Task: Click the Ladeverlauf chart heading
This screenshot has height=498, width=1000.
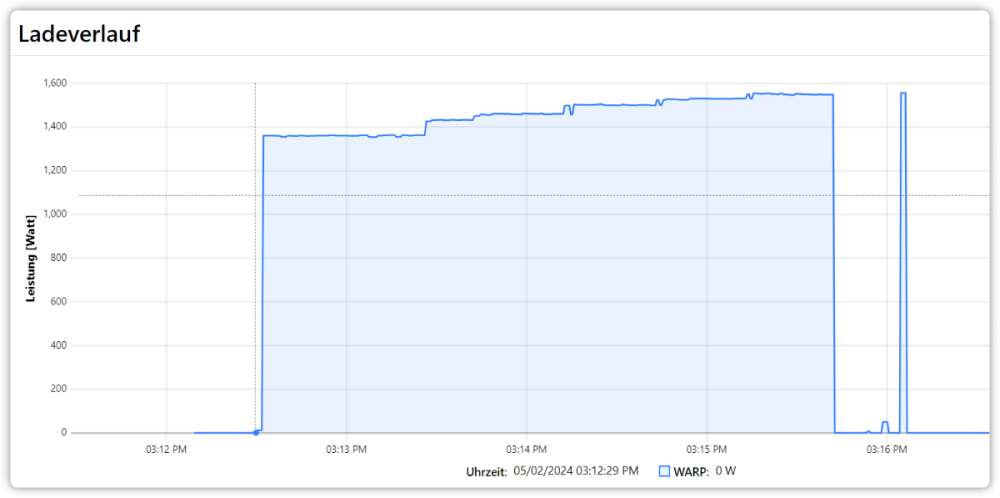Action: [x=79, y=34]
